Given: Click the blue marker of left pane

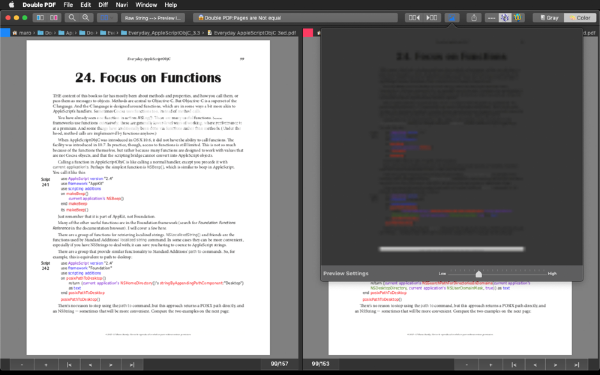Looking at the screenshot, I should click(5, 33).
